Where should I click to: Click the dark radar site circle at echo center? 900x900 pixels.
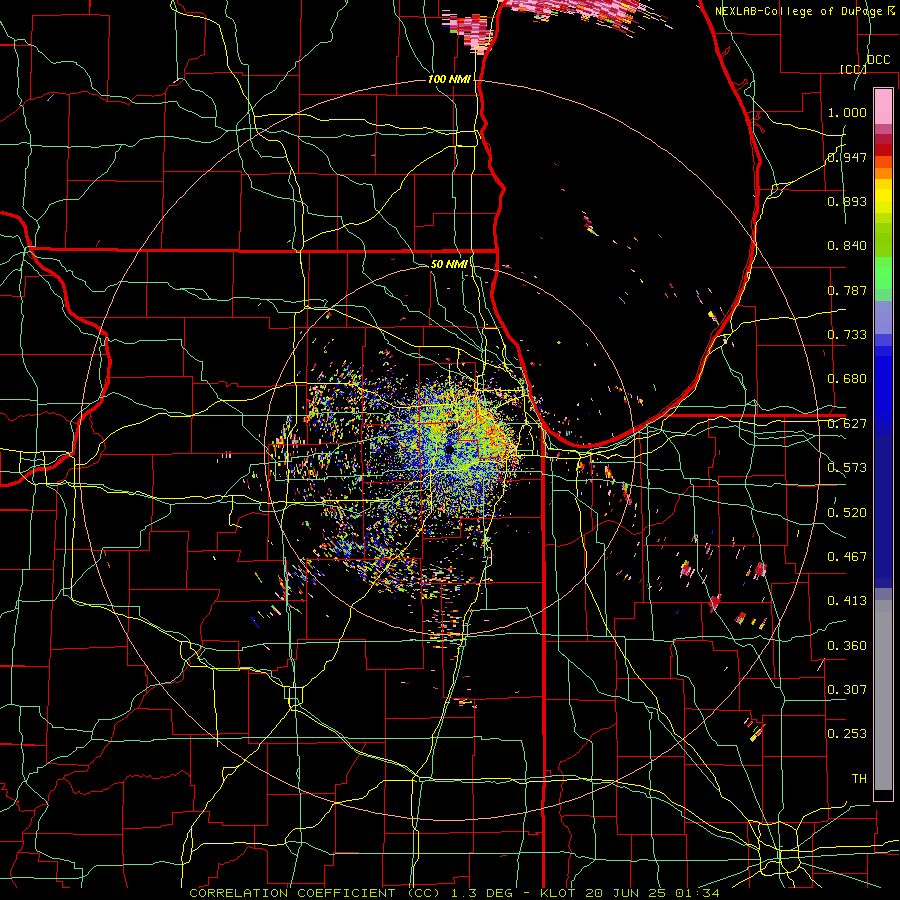pyautogui.click(x=449, y=449)
